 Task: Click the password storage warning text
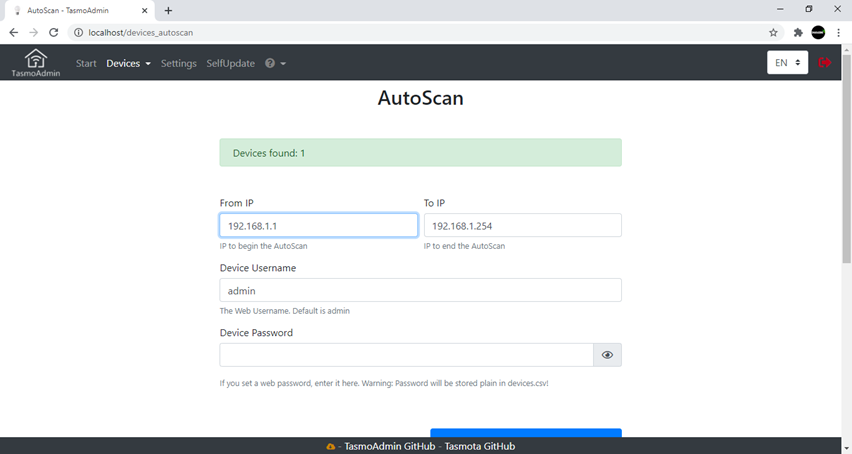pos(384,383)
